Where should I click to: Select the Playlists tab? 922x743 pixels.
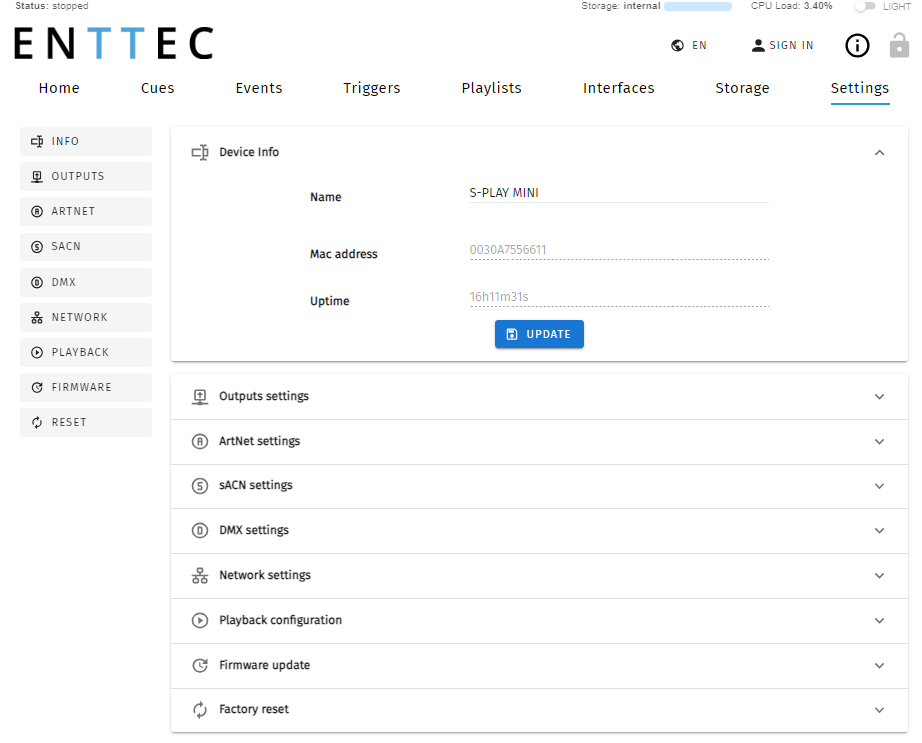(x=492, y=88)
